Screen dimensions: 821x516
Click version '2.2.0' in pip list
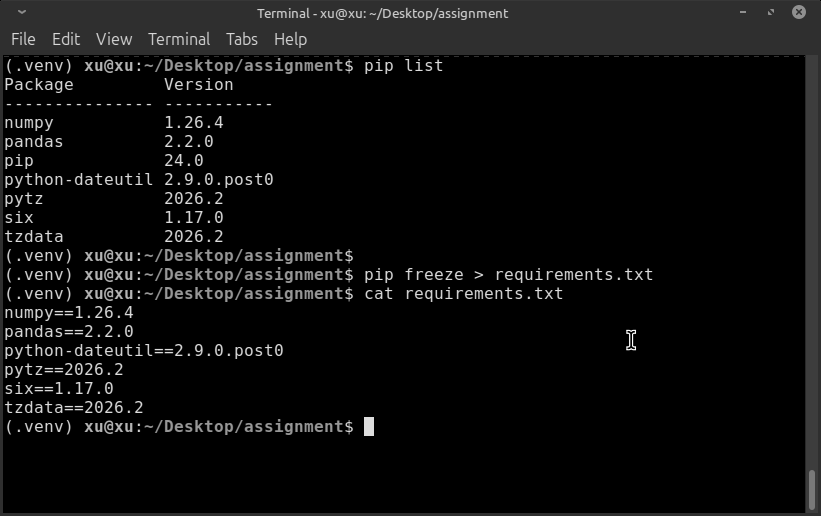coord(188,141)
